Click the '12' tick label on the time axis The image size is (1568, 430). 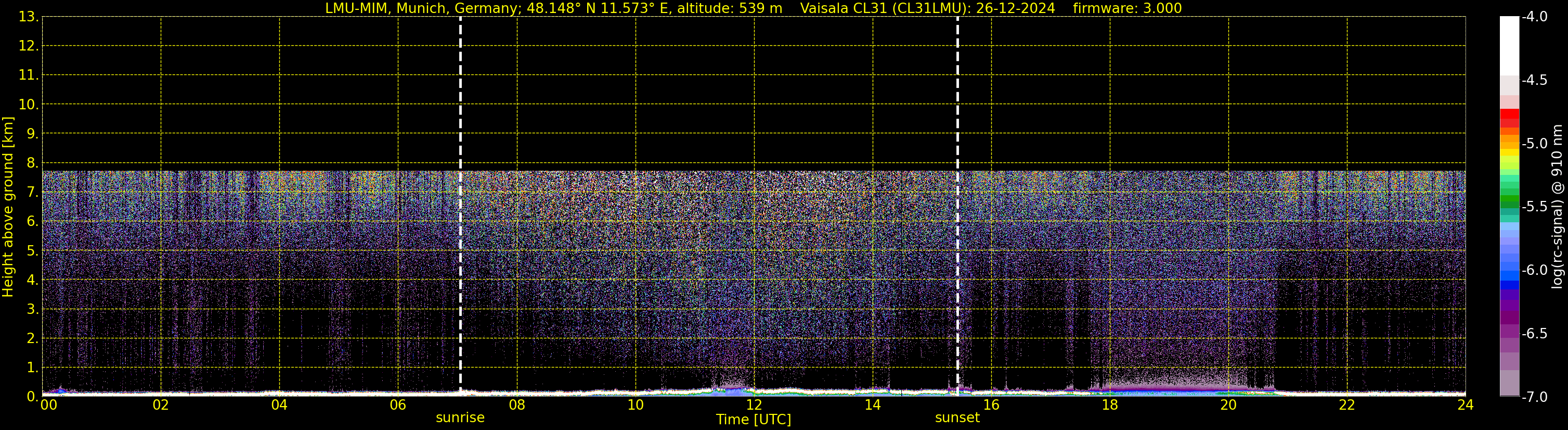pyautogui.click(x=754, y=406)
